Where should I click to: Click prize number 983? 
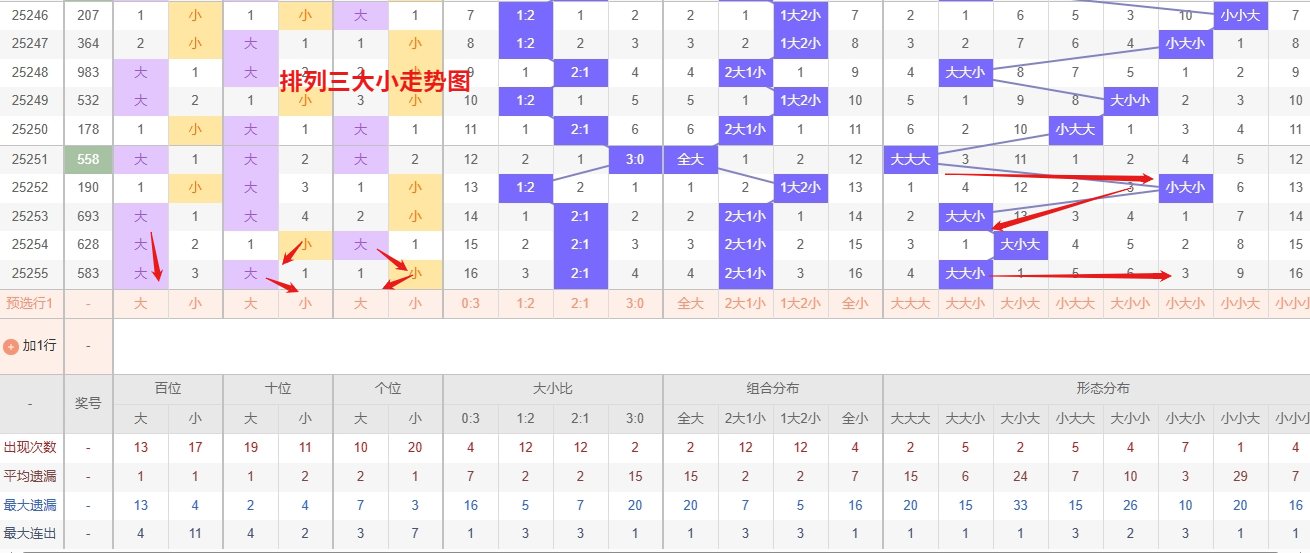[88, 72]
